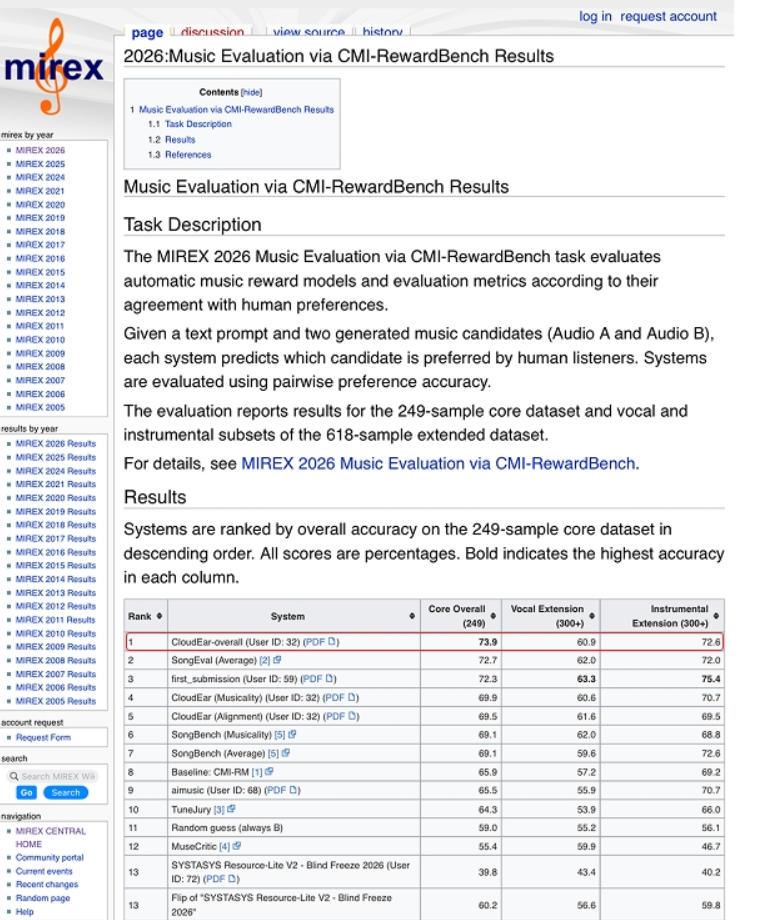Open MIREX 2005 in mirex by year
The image size is (784, 920).
click(40, 407)
